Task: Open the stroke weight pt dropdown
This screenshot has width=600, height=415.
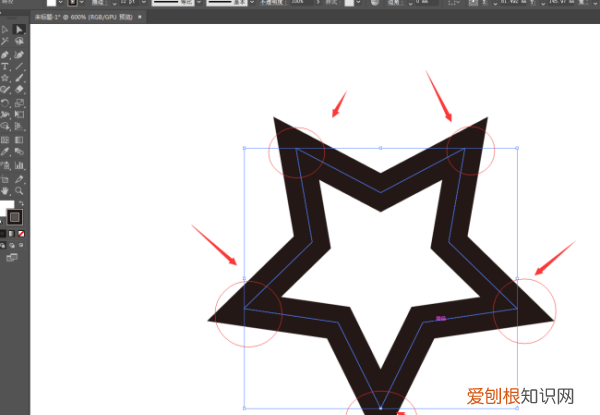Action: click(142, 3)
